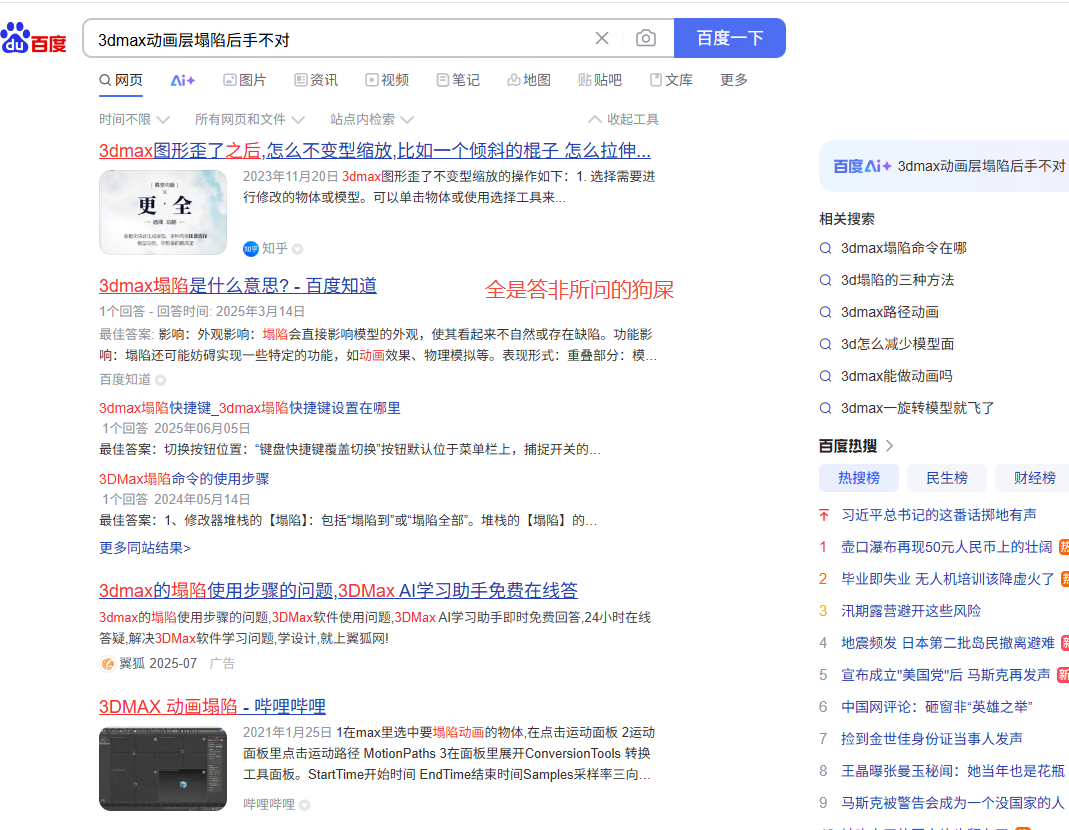Select the 民生榜 tab
The image size is (1069, 830).
(946, 478)
